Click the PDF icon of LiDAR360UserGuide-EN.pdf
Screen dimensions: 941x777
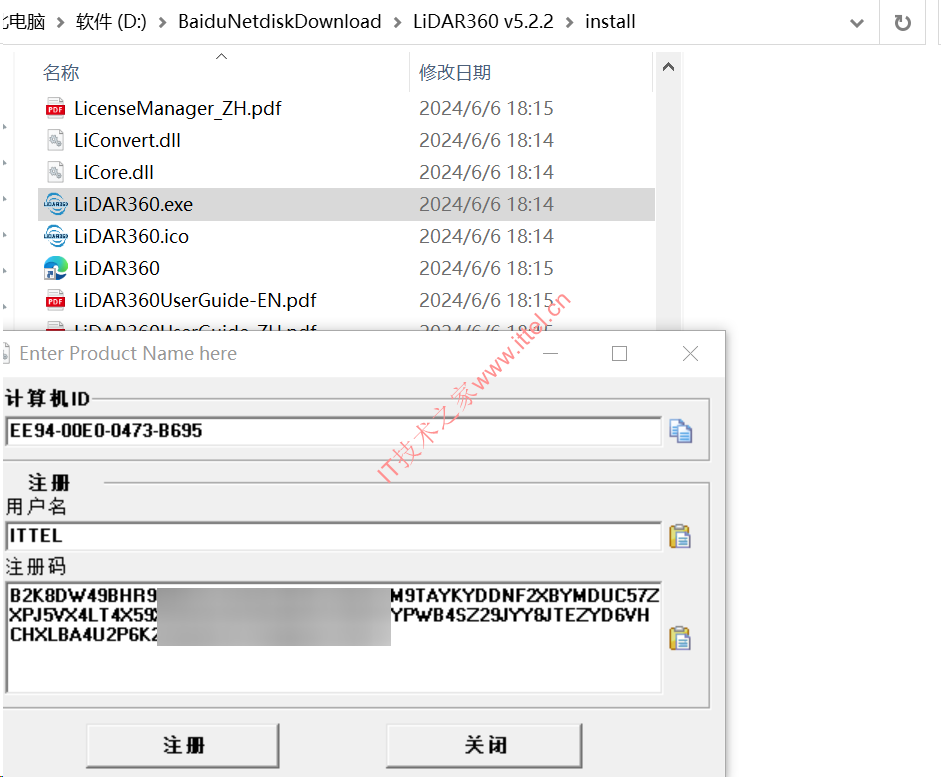pos(55,300)
